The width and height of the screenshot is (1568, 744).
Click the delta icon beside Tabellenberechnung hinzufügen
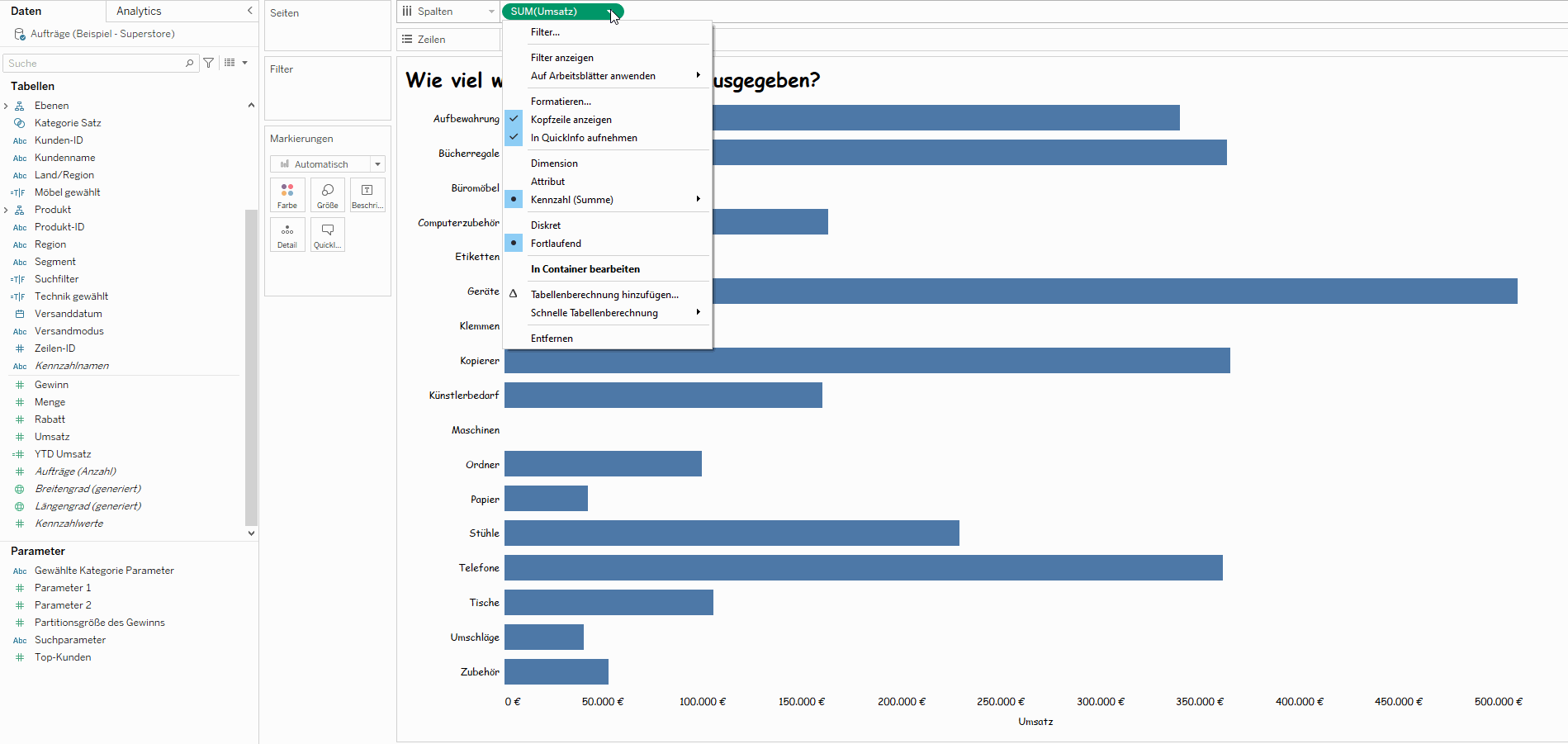(x=514, y=294)
